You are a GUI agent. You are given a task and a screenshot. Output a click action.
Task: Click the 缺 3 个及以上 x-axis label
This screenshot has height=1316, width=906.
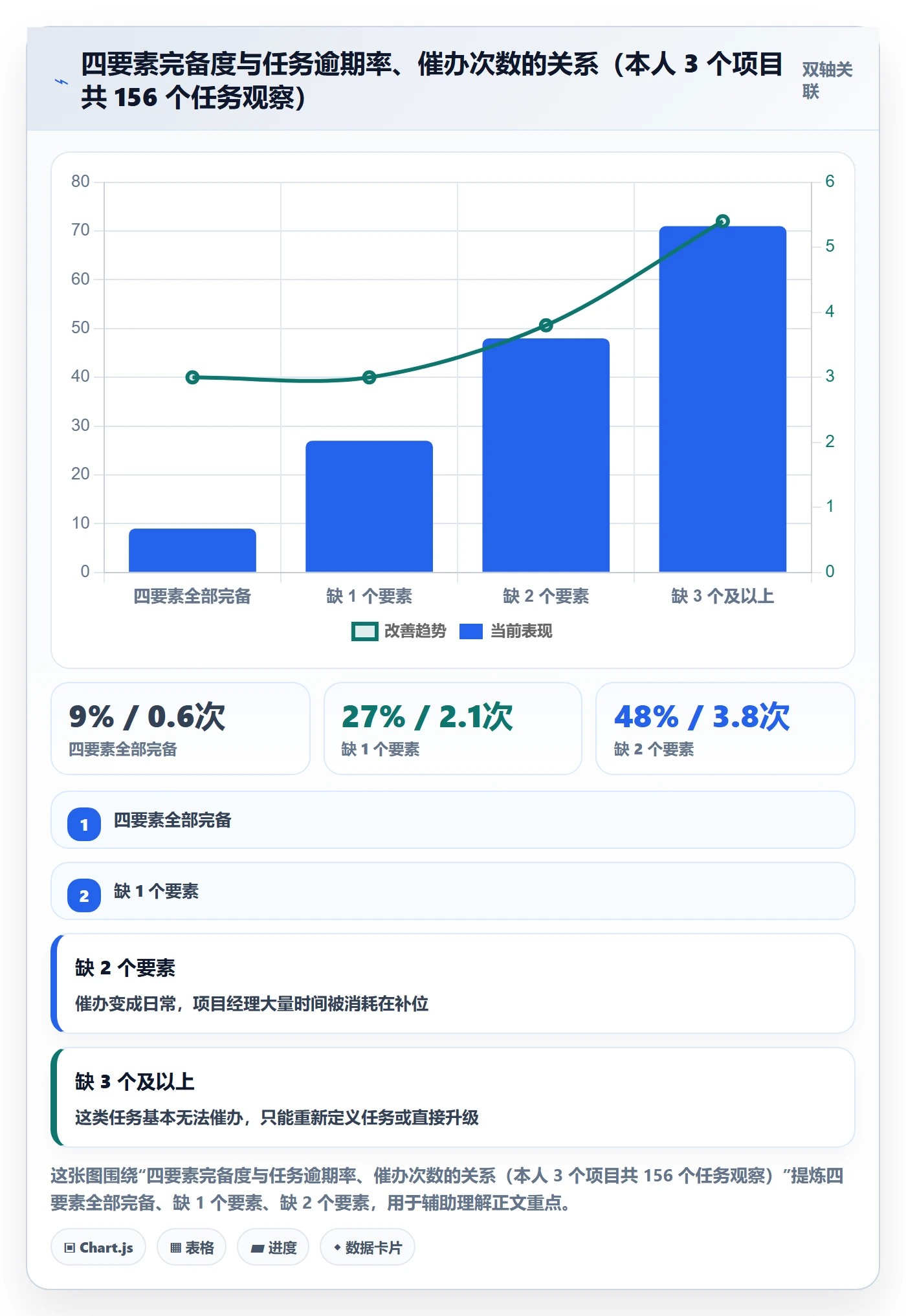723,596
